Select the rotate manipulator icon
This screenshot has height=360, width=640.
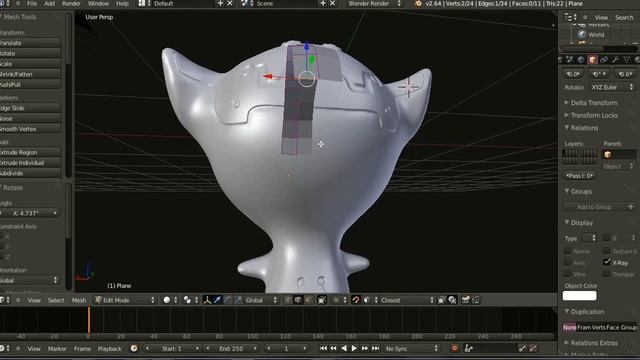click(x=228, y=300)
